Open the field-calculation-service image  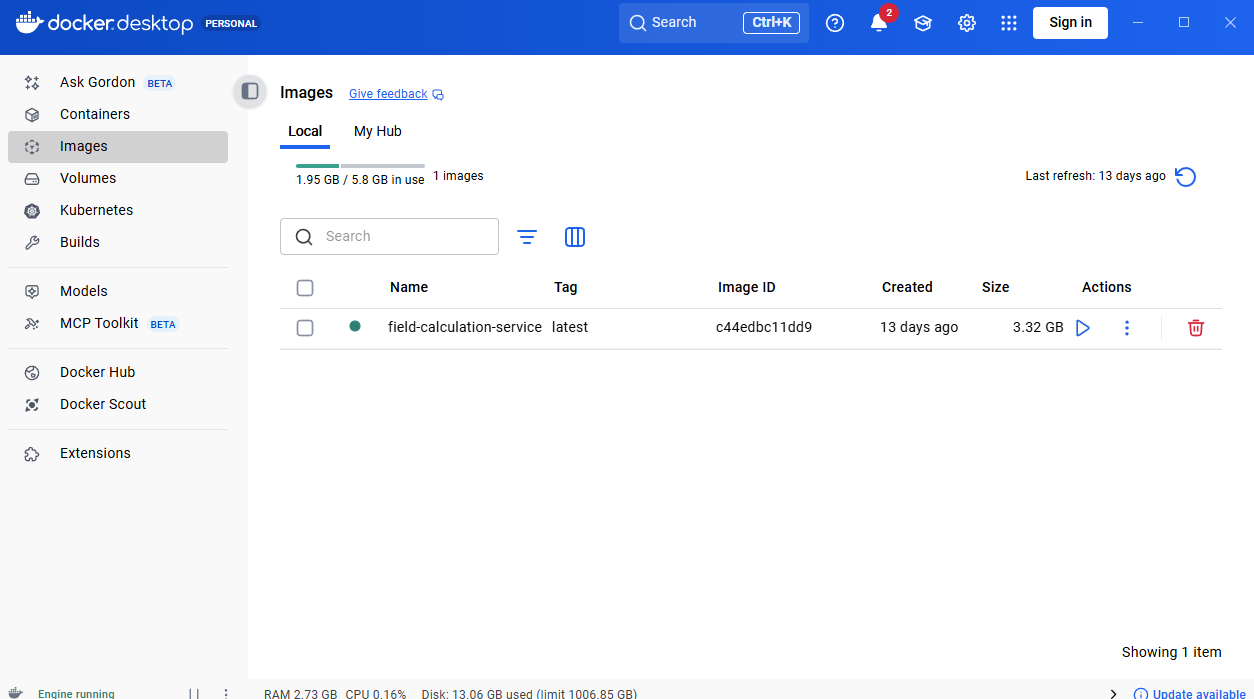pos(465,327)
